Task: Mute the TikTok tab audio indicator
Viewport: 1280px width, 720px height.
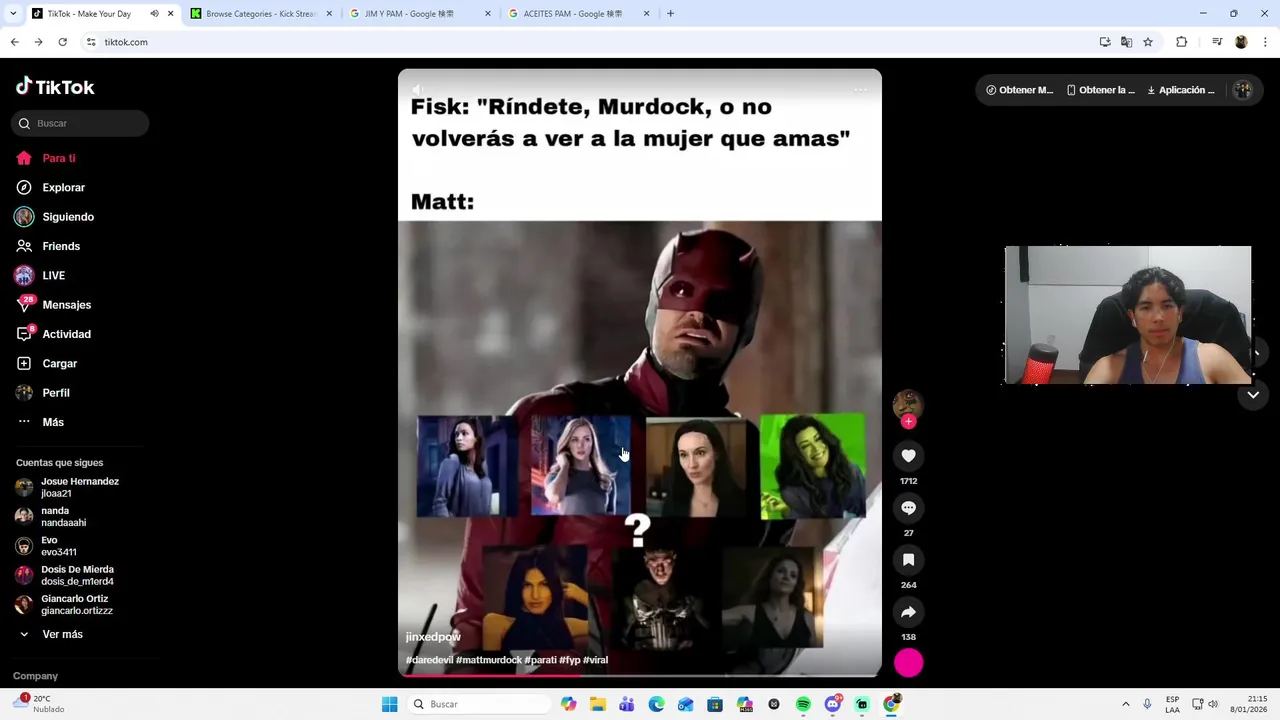Action: pyautogui.click(x=154, y=14)
